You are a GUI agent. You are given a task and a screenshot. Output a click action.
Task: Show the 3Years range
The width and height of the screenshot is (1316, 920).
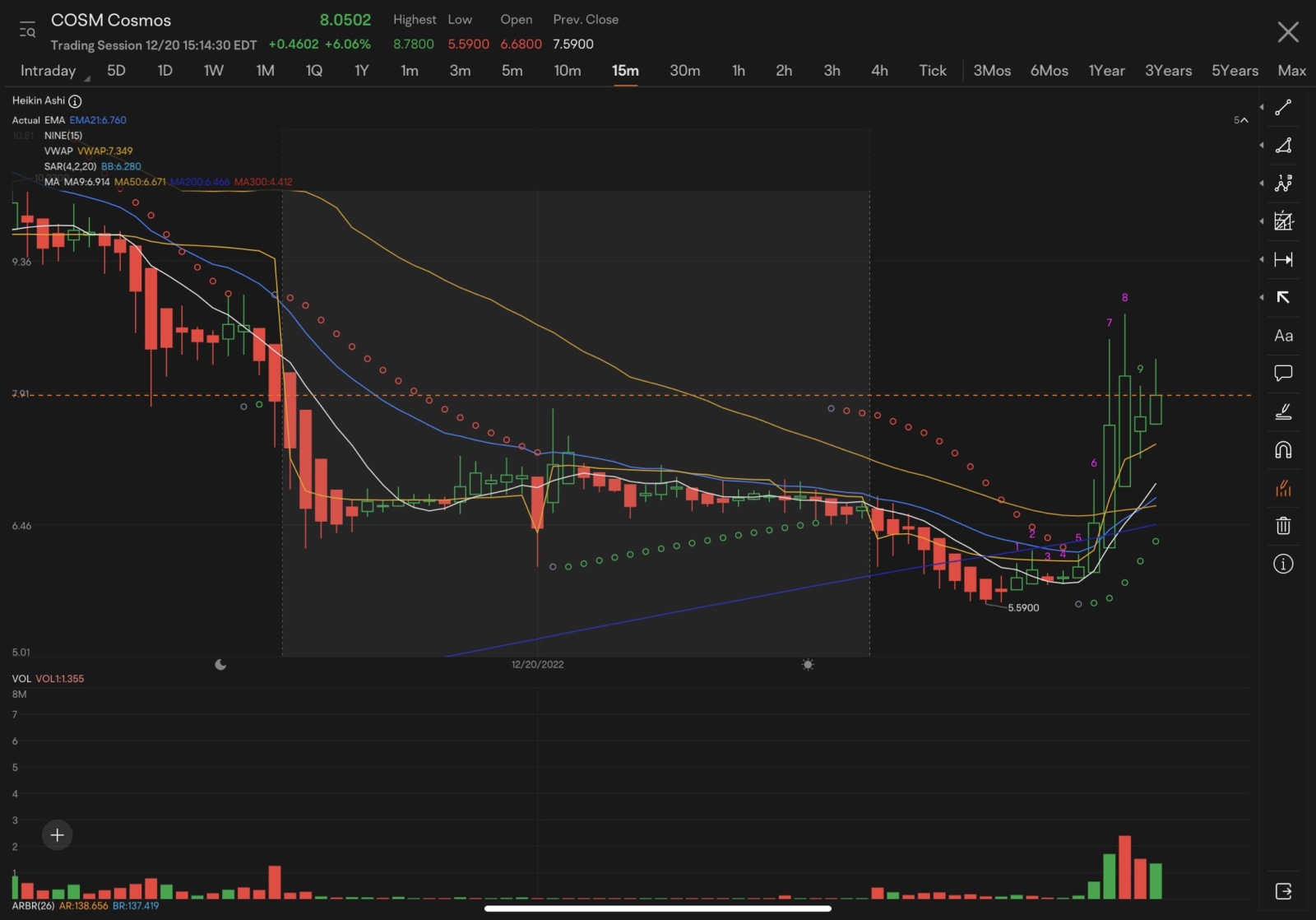coord(1169,71)
